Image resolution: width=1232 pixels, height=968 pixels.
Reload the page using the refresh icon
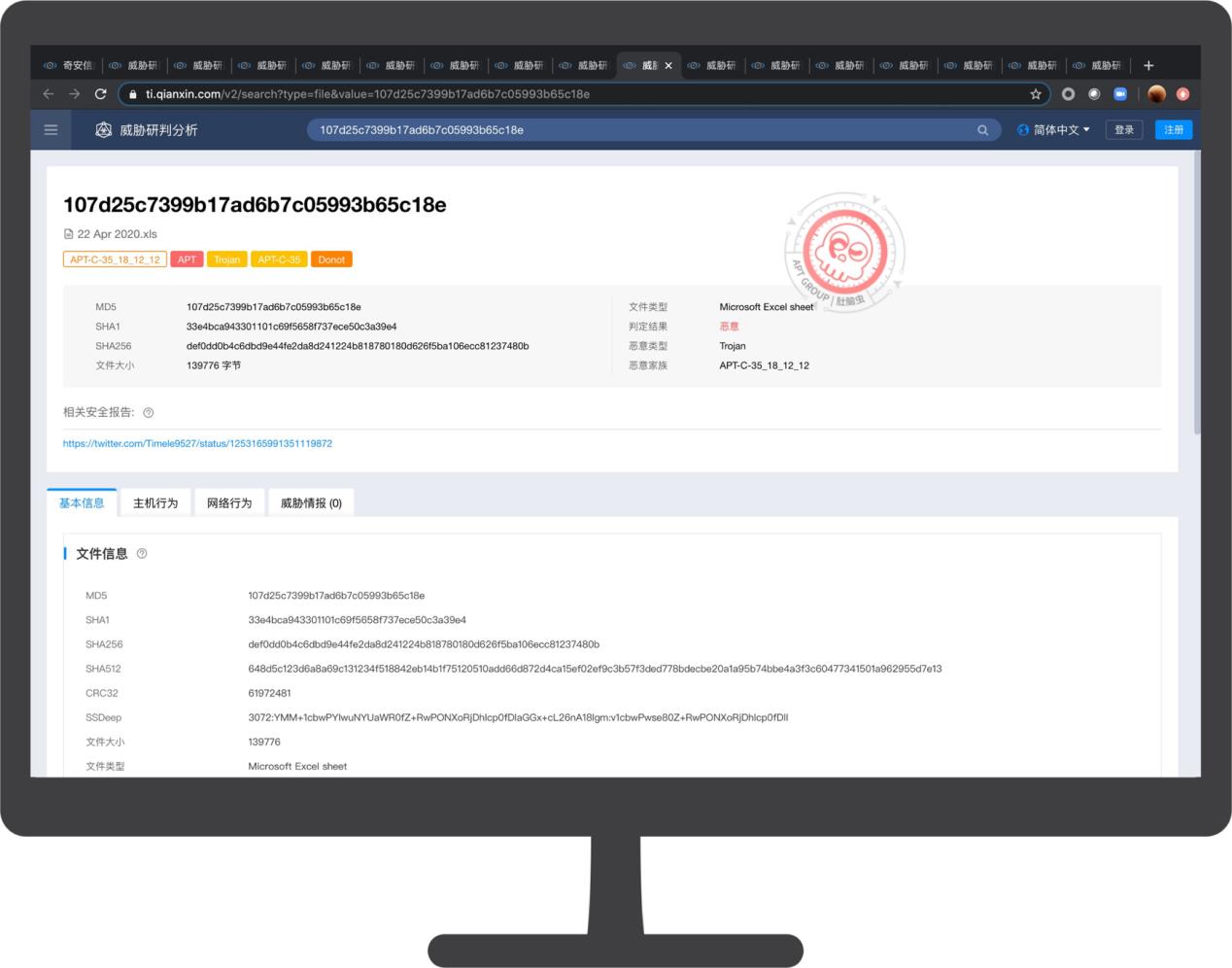pos(100,94)
